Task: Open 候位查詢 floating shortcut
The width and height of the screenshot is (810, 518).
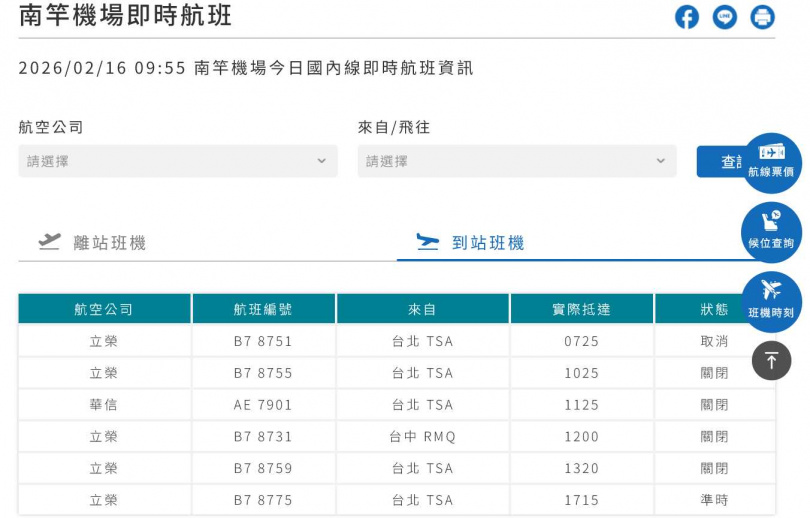Action: coord(771,232)
